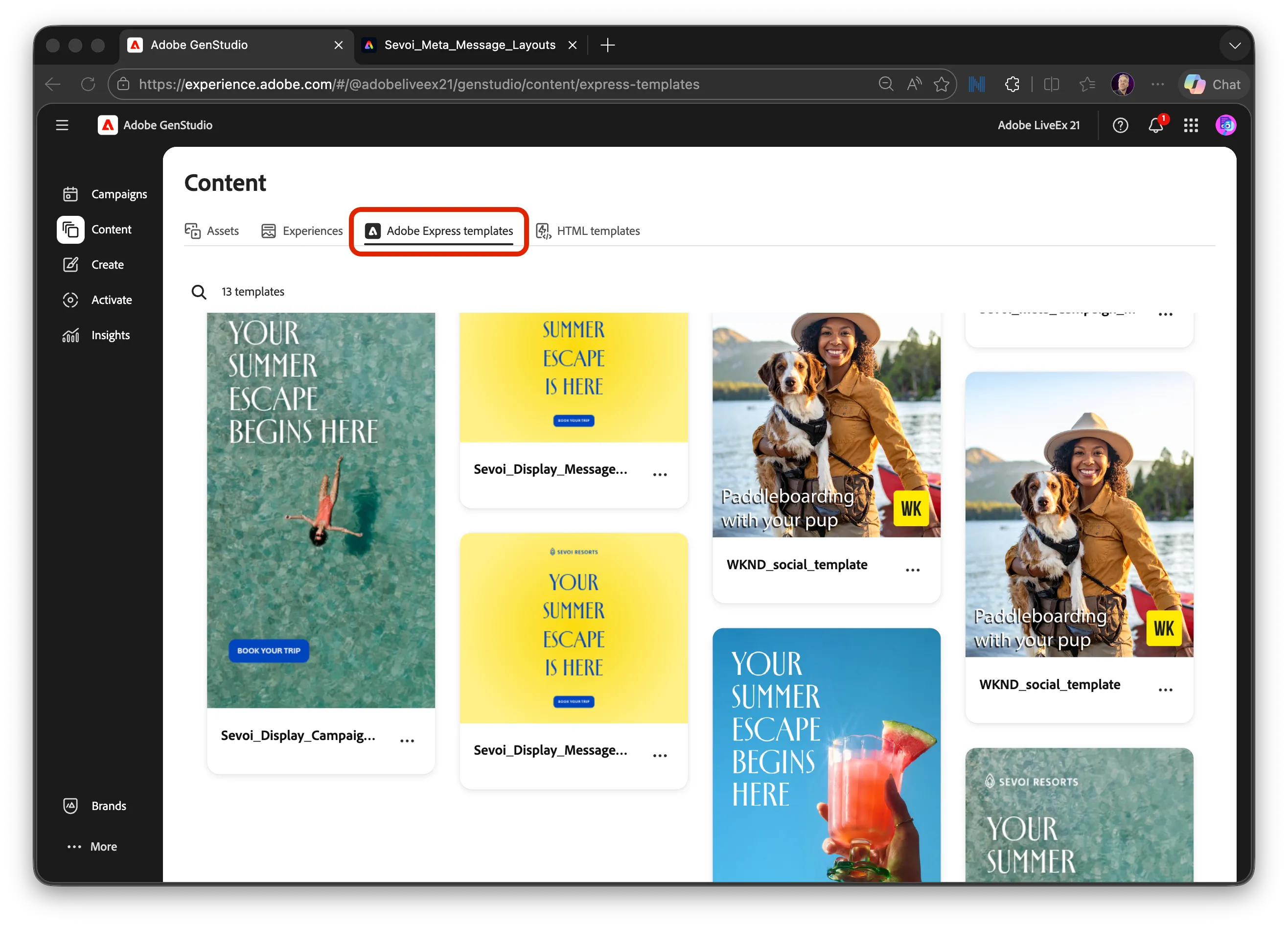Click the search templates magnifier icon

click(199, 291)
